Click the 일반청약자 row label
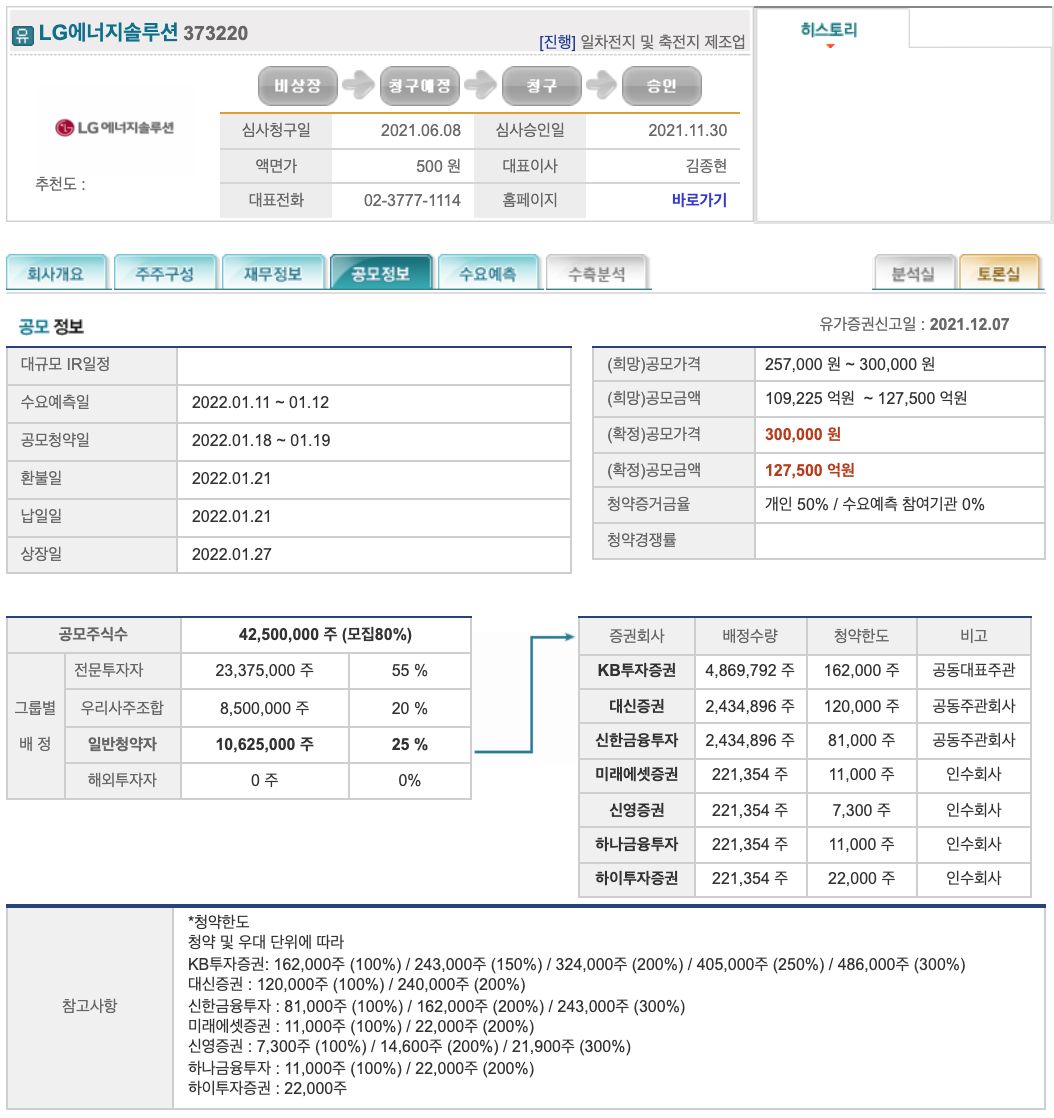Viewport: 1054px width, 1118px height. 122,744
